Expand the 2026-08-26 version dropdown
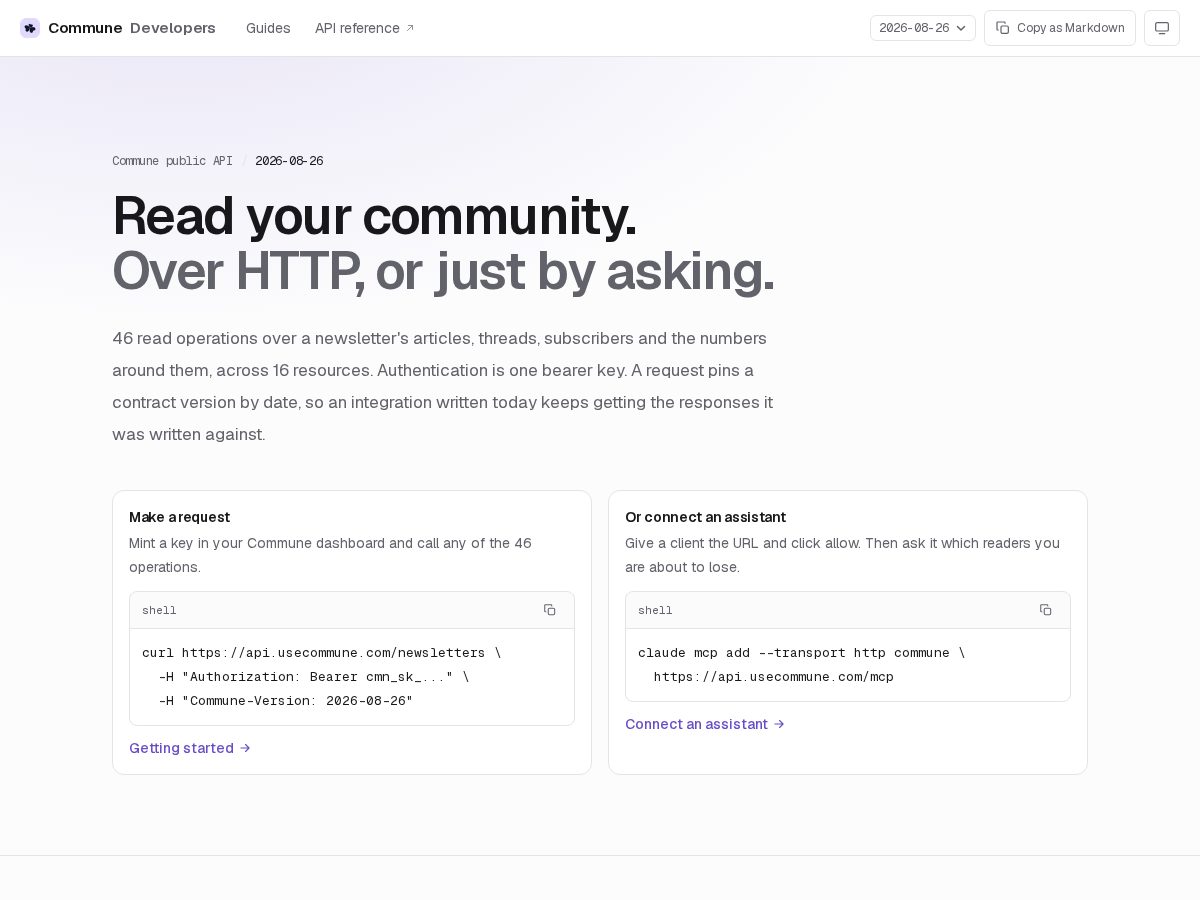 (x=923, y=28)
